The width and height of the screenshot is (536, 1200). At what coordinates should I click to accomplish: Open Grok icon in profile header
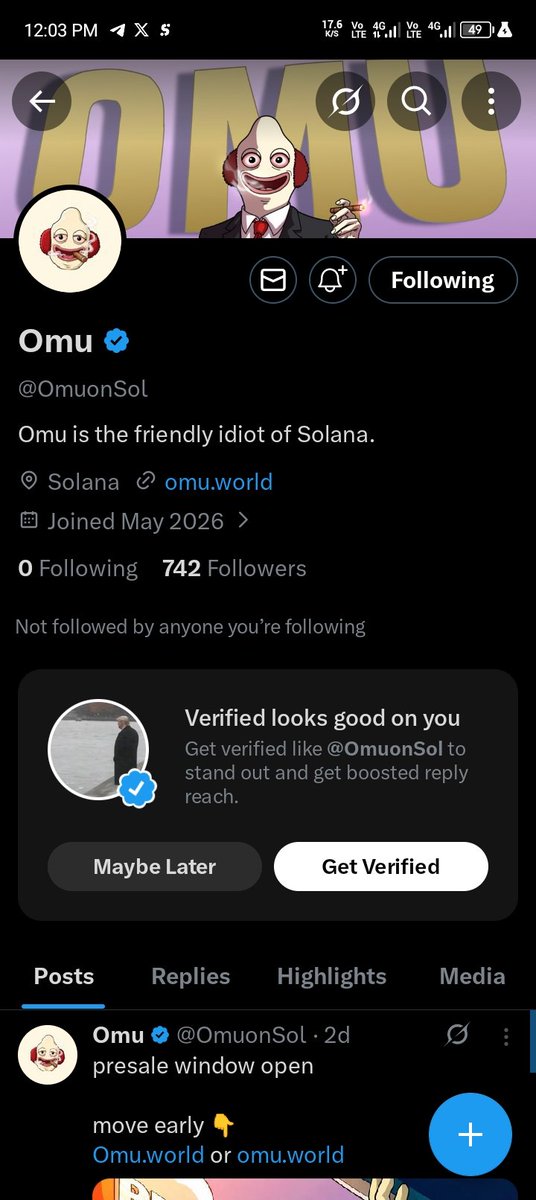tap(345, 101)
